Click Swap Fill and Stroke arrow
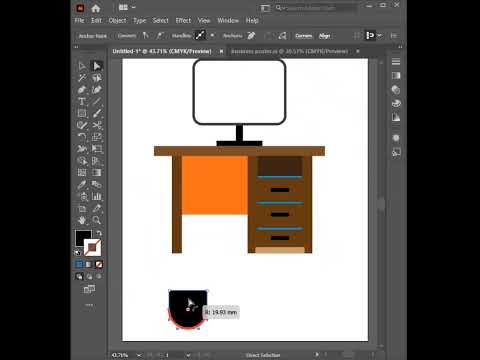The height and width of the screenshot is (360, 480). 99,233
